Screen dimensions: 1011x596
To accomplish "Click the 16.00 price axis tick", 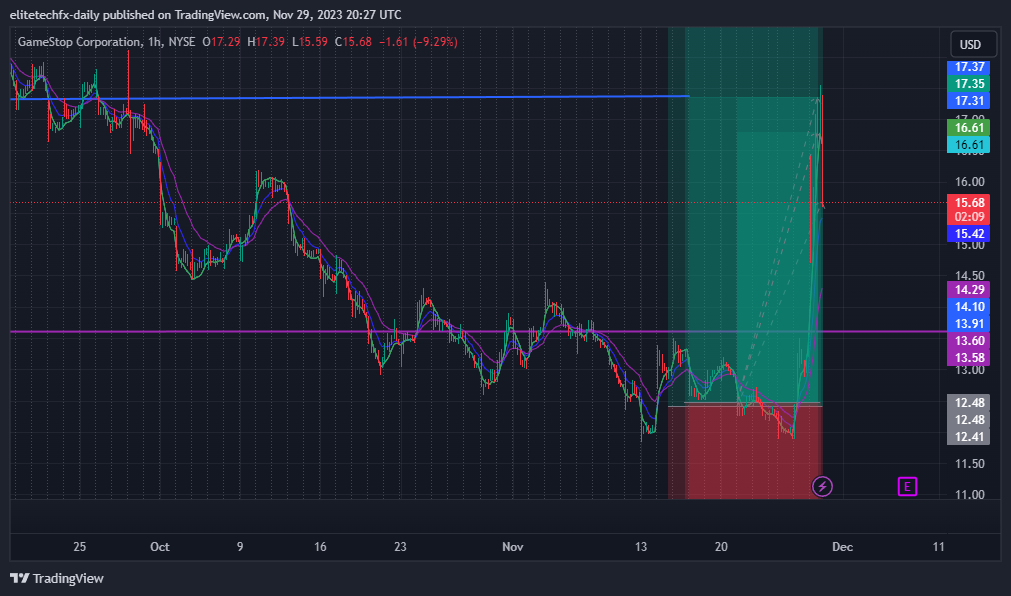I will pos(970,182).
